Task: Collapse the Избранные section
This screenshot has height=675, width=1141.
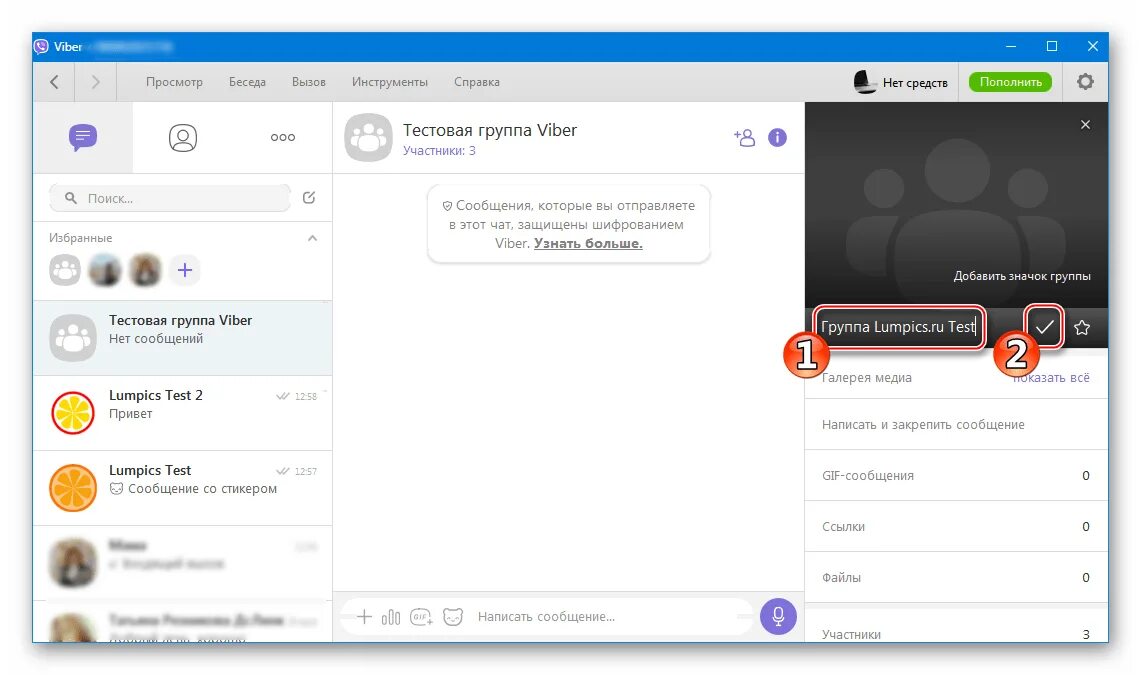Action: tap(312, 238)
